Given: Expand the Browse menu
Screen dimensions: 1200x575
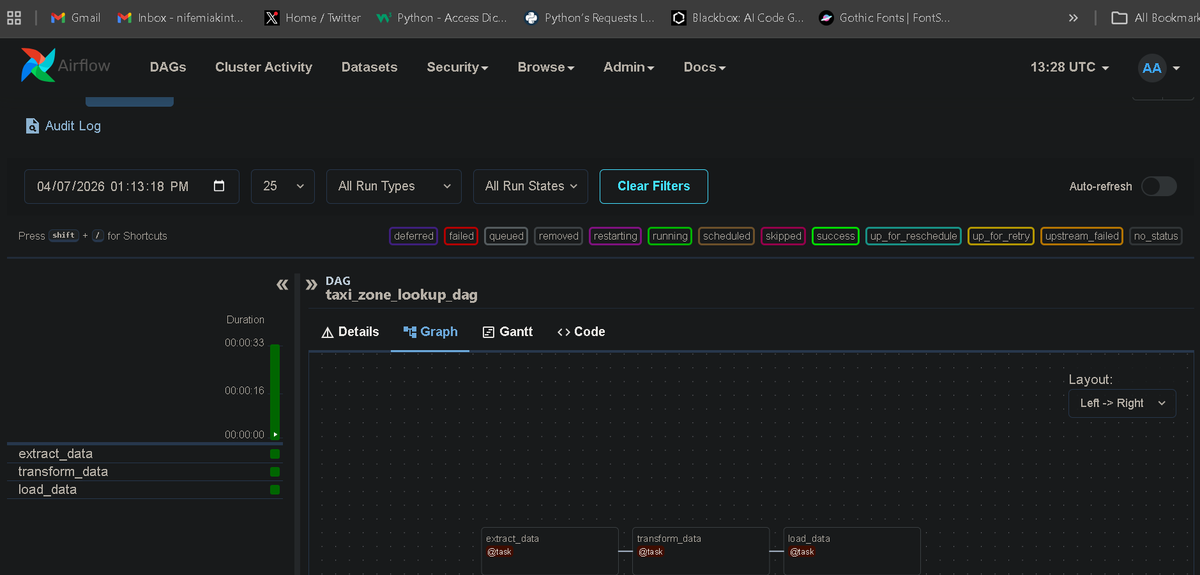Looking at the screenshot, I should click(x=546, y=67).
